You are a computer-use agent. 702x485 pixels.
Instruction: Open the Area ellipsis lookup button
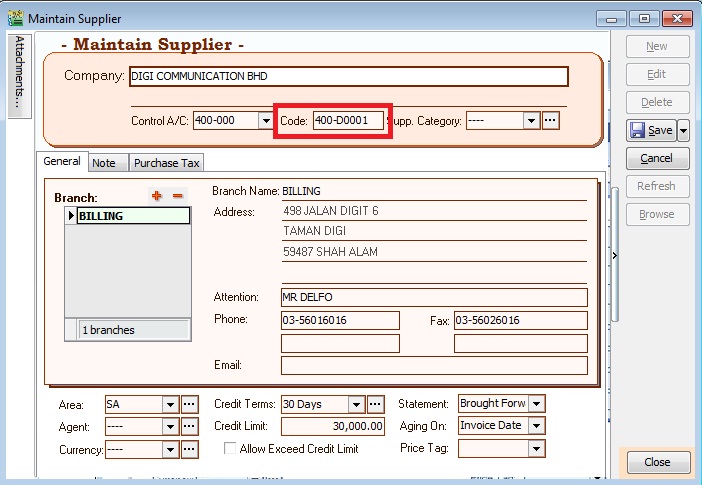pos(189,404)
